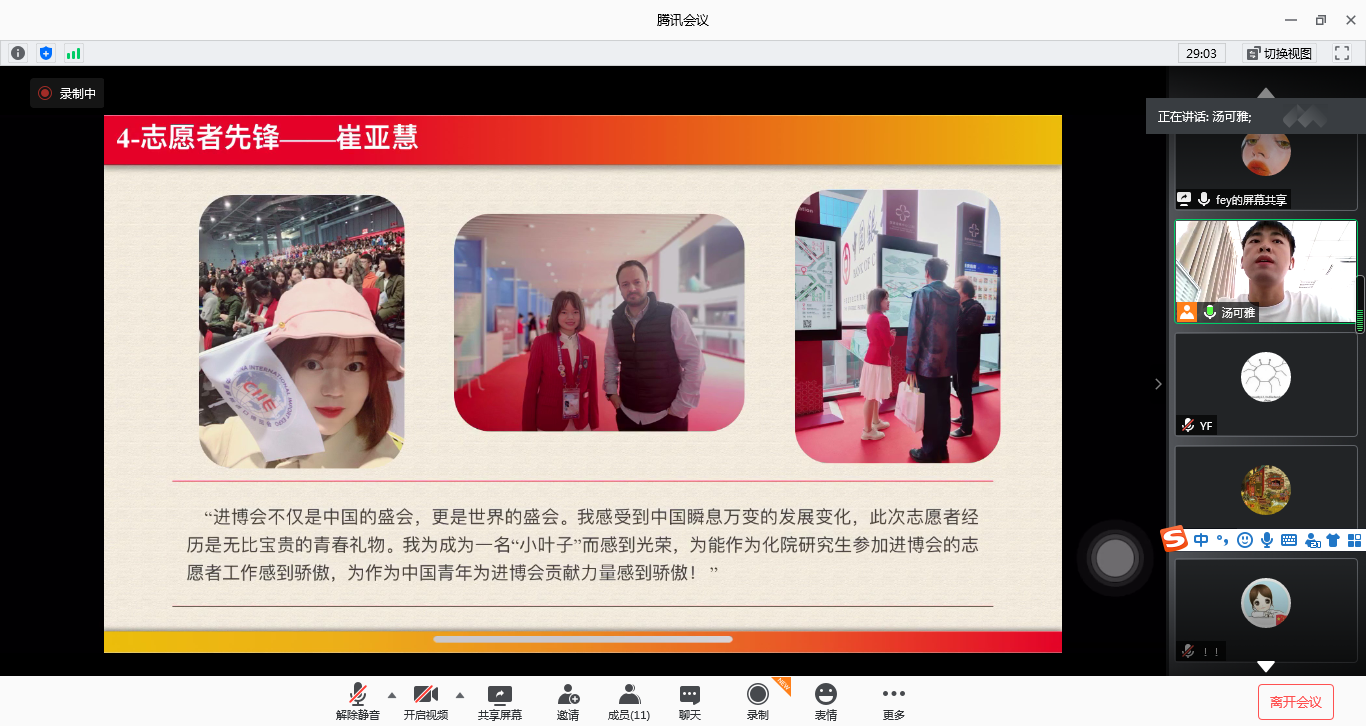Click the 共享屏幕 share screen icon
Viewport: 1366px width, 726px height.
[499, 695]
